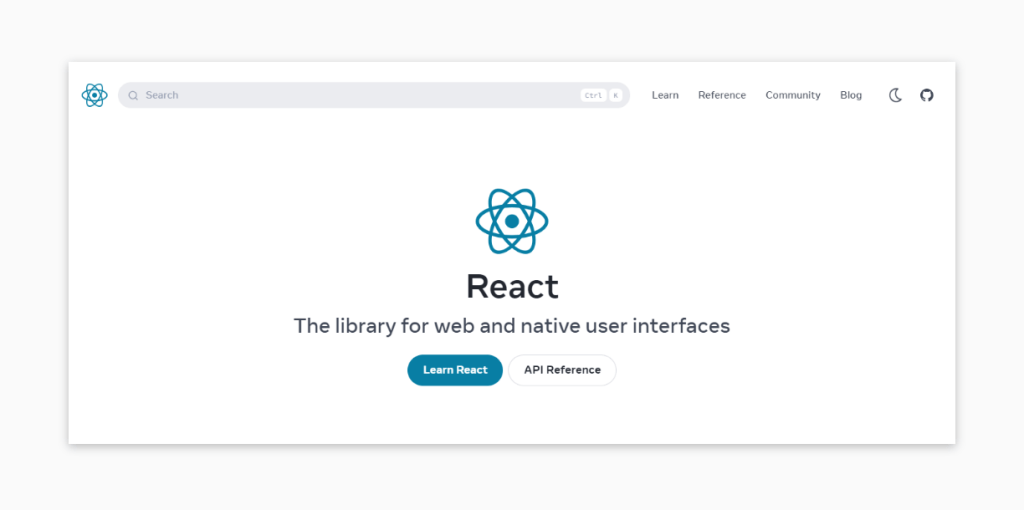Screen dimensions: 1024x510
Task: Click the Ctrl shortcut key badge
Action: [593, 95]
